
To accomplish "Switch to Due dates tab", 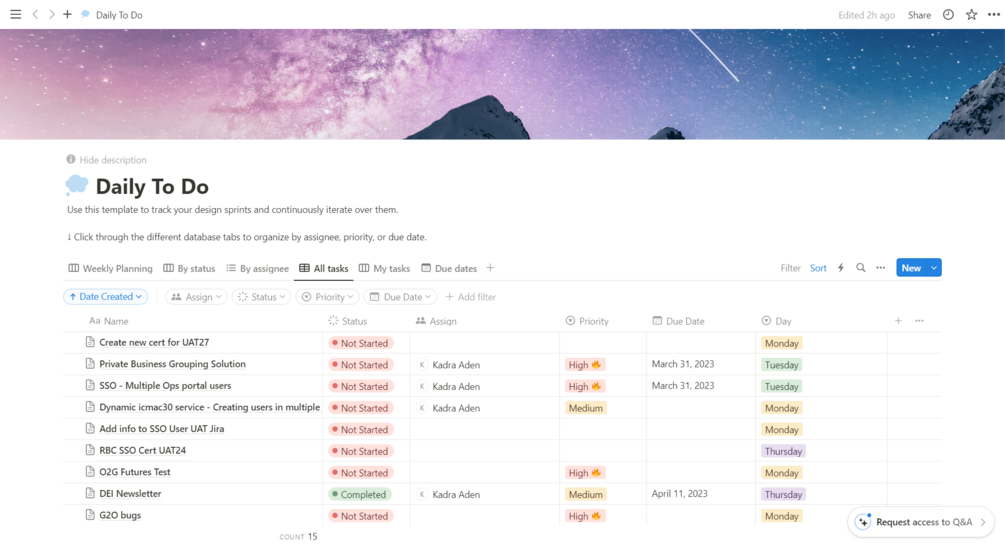I will pos(449,269).
